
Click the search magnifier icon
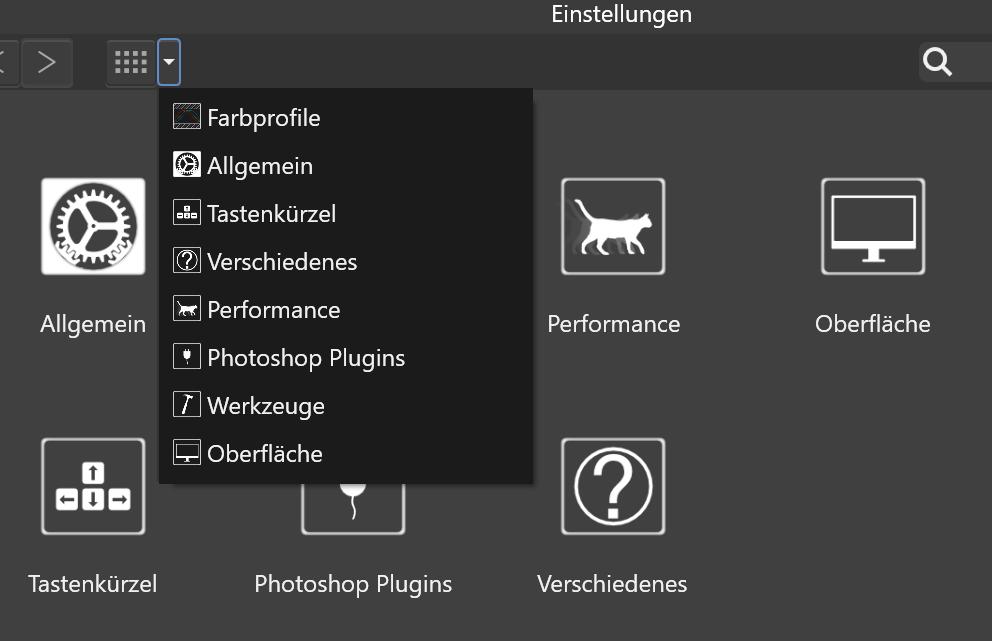pyautogui.click(x=937, y=62)
